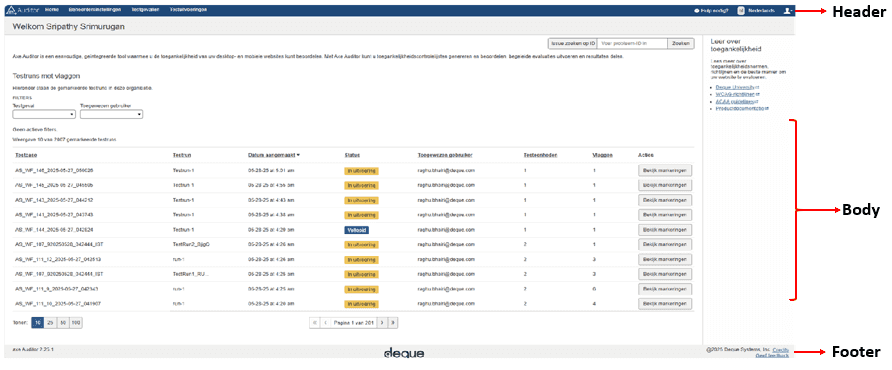Open the ACAA guidelines link
Viewport: 892px width, 370px height.
(x=736, y=101)
